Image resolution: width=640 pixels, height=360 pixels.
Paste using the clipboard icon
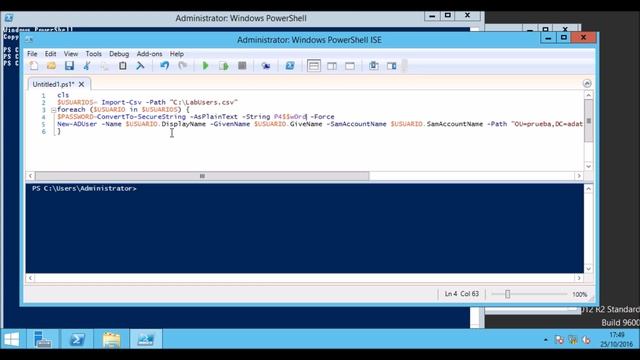pos(122,66)
